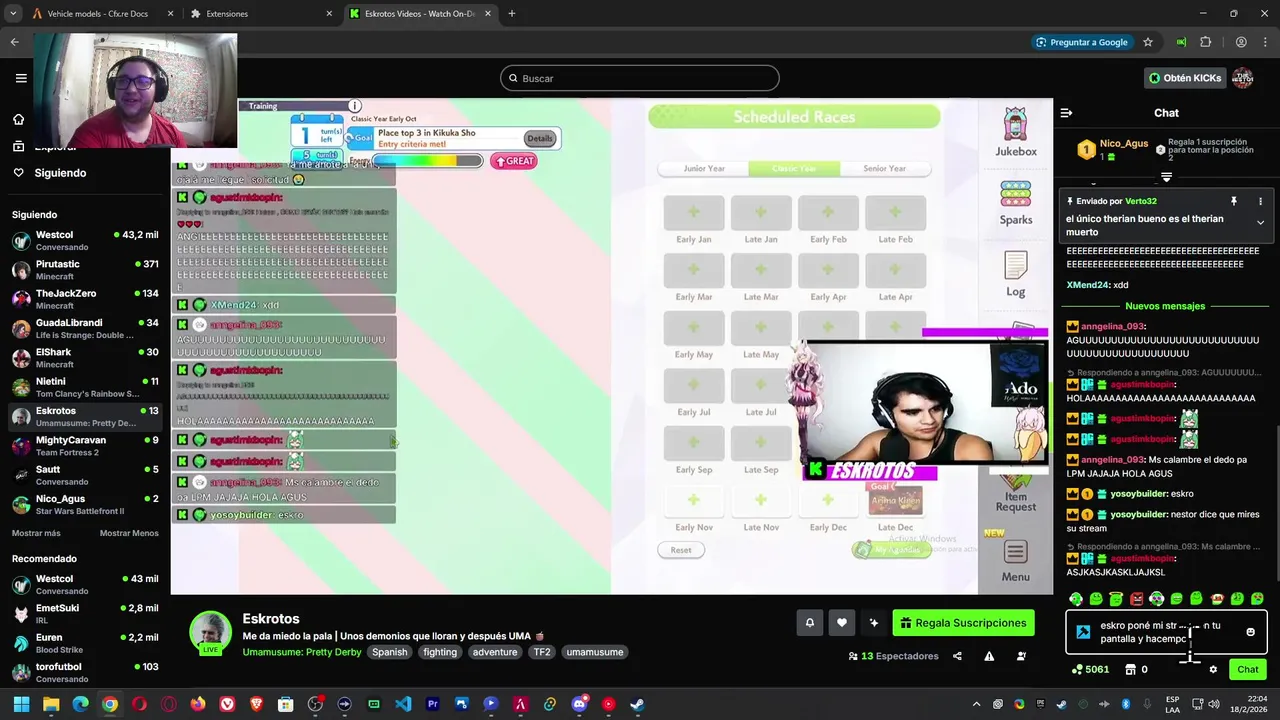The image size is (1280, 720).
Task: Click the Spanish tag
Action: pos(390,652)
